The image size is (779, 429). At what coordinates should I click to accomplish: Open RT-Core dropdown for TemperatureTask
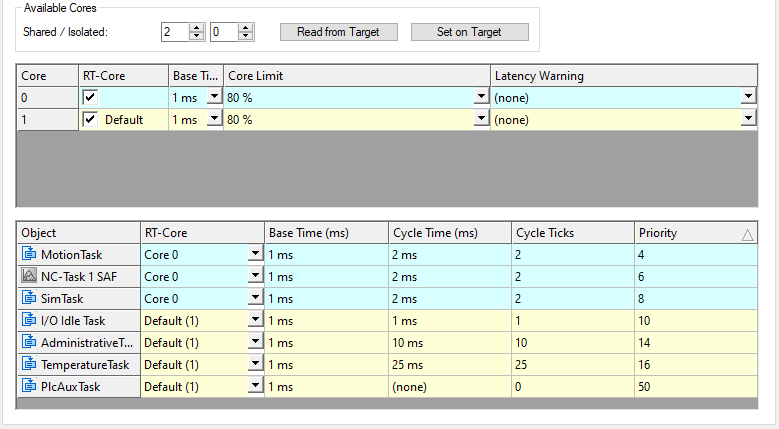255,363
